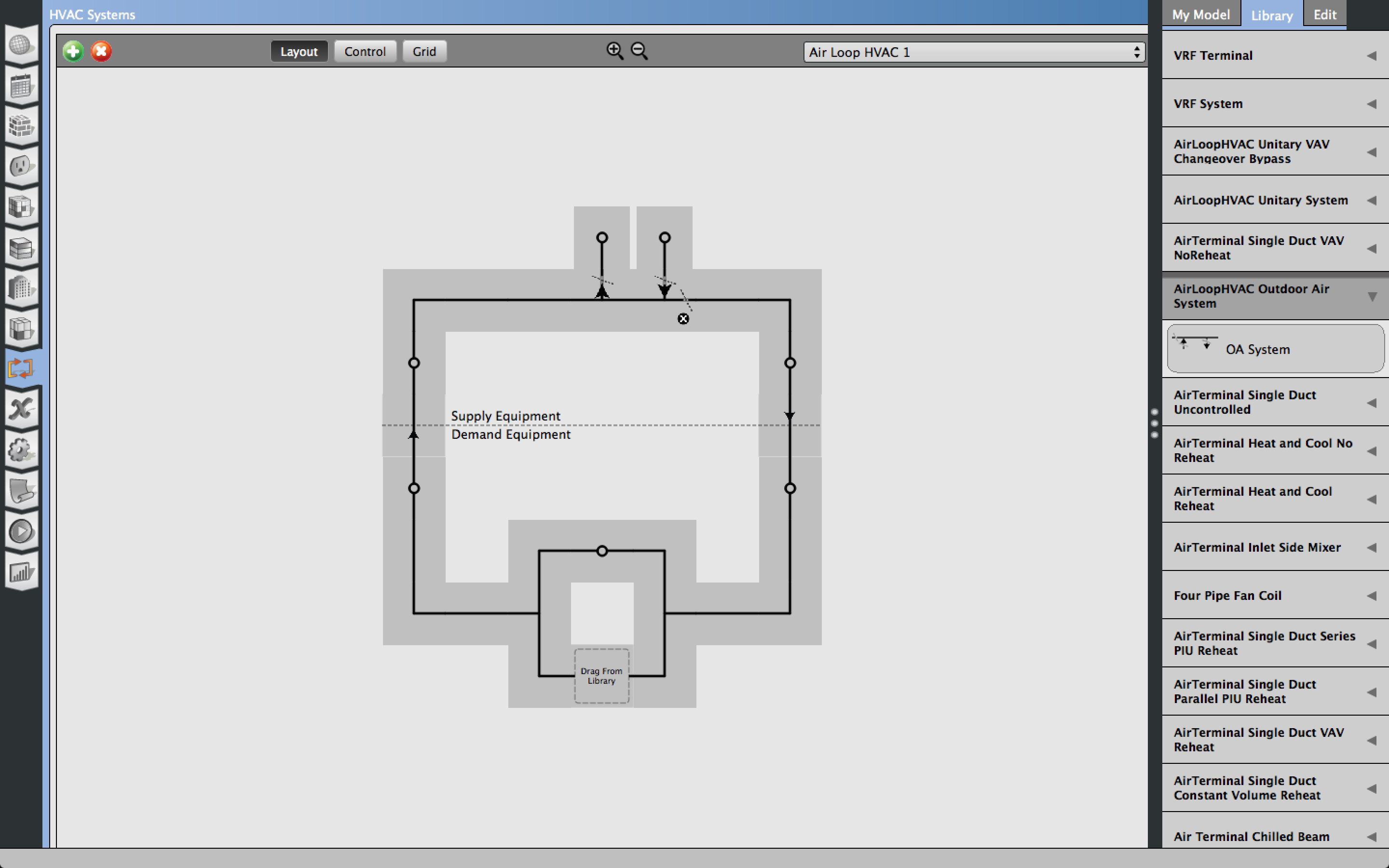This screenshot has width=1389, height=868.
Task: Open the Constructions brick wall icon
Action: (21, 126)
